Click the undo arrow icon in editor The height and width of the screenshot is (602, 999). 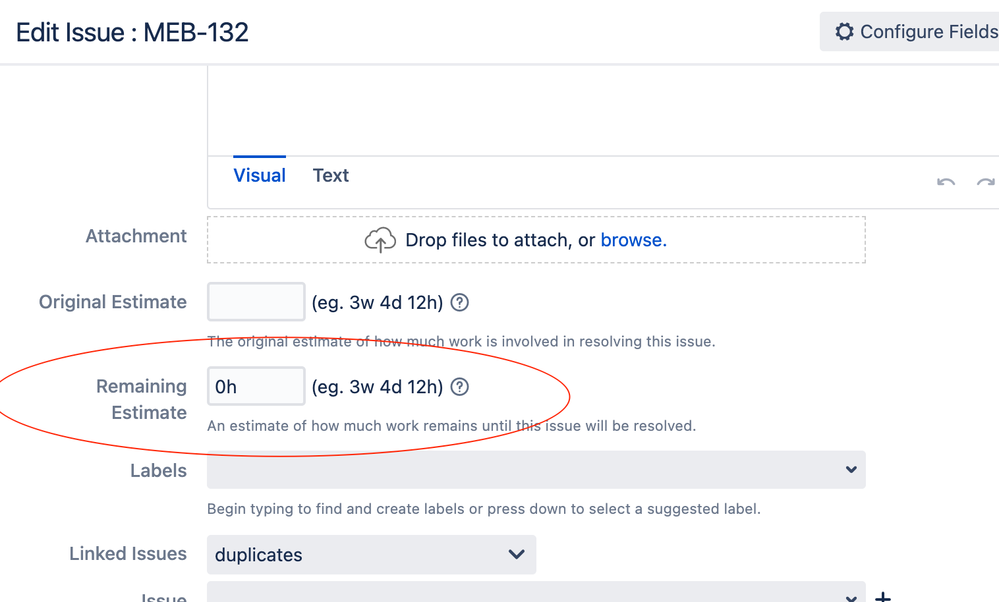945,183
